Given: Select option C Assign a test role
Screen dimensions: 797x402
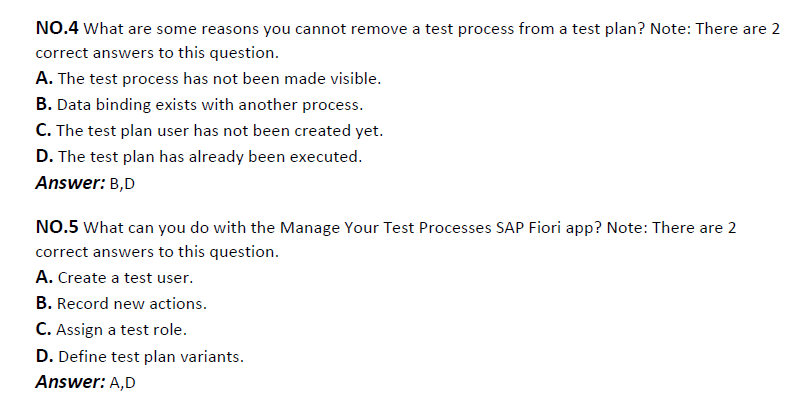Looking at the screenshot, I should (x=111, y=329).
